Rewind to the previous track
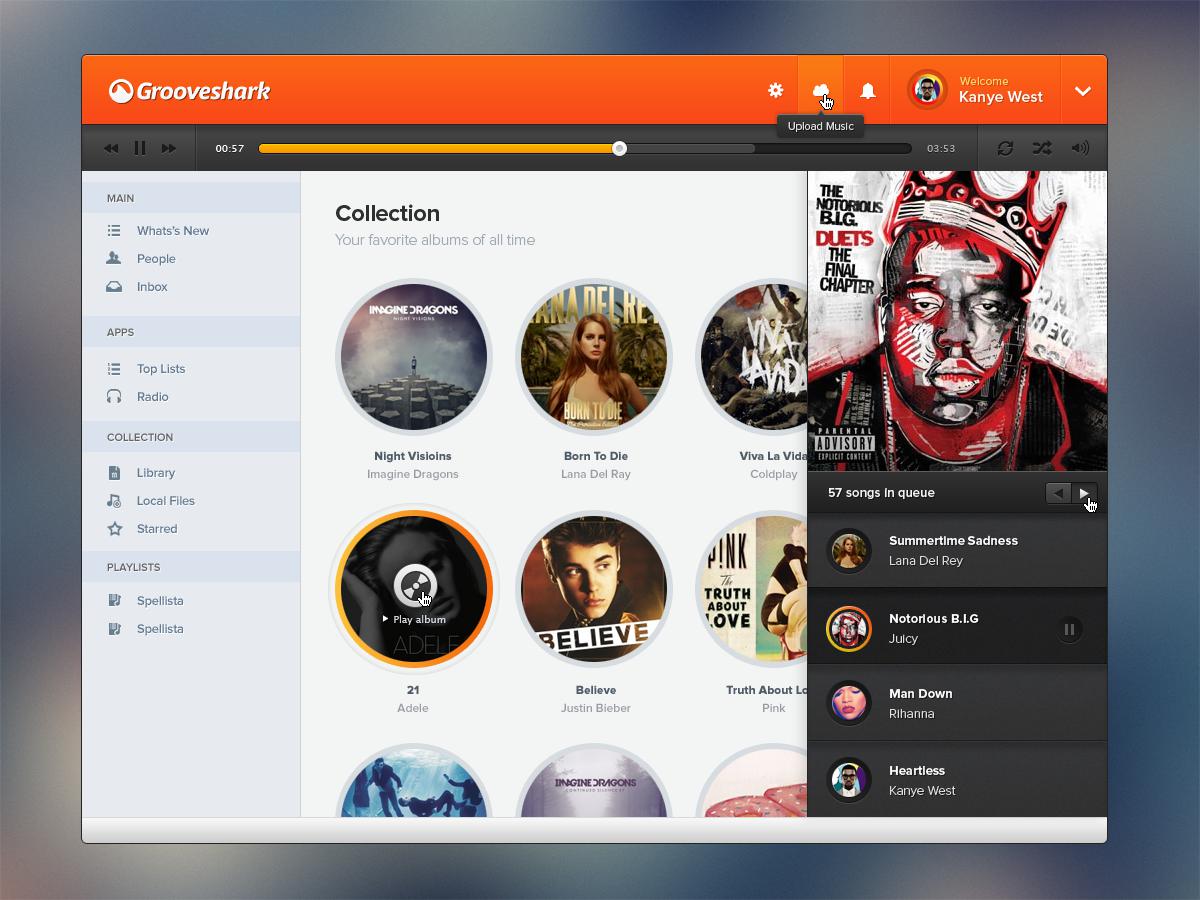Image resolution: width=1200 pixels, height=900 pixels. click(x=111, y=149)
